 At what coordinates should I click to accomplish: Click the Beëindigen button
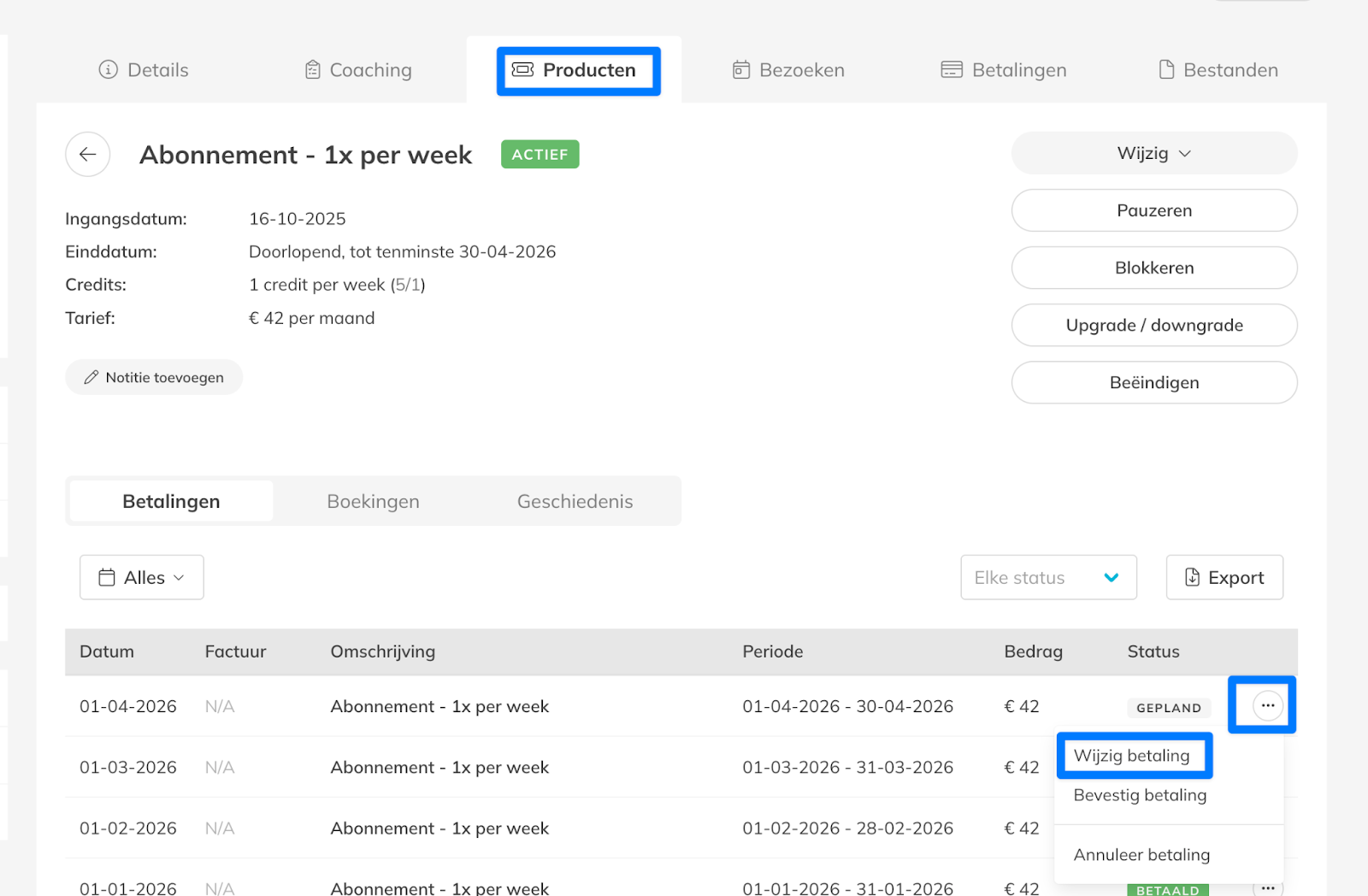click(x=1154, y=383)
